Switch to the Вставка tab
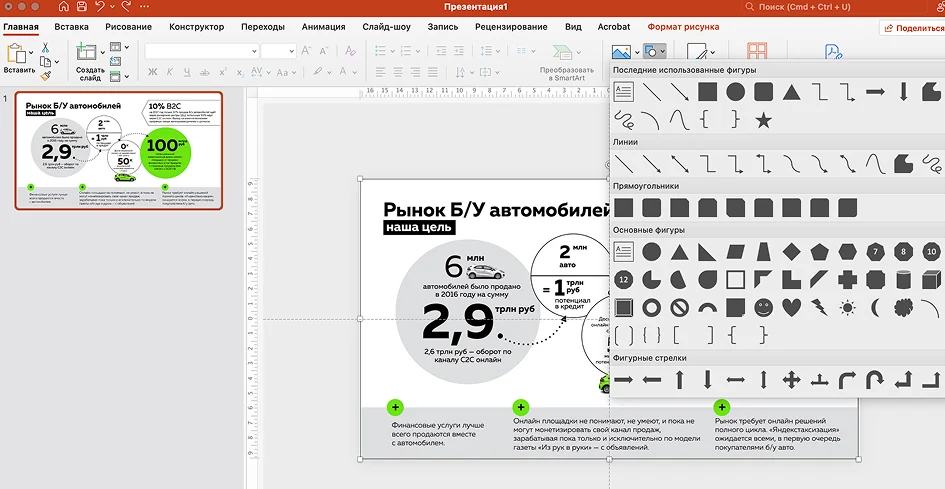Image resolution: width=945 pixels, height=489 pixels. (71, 27)
